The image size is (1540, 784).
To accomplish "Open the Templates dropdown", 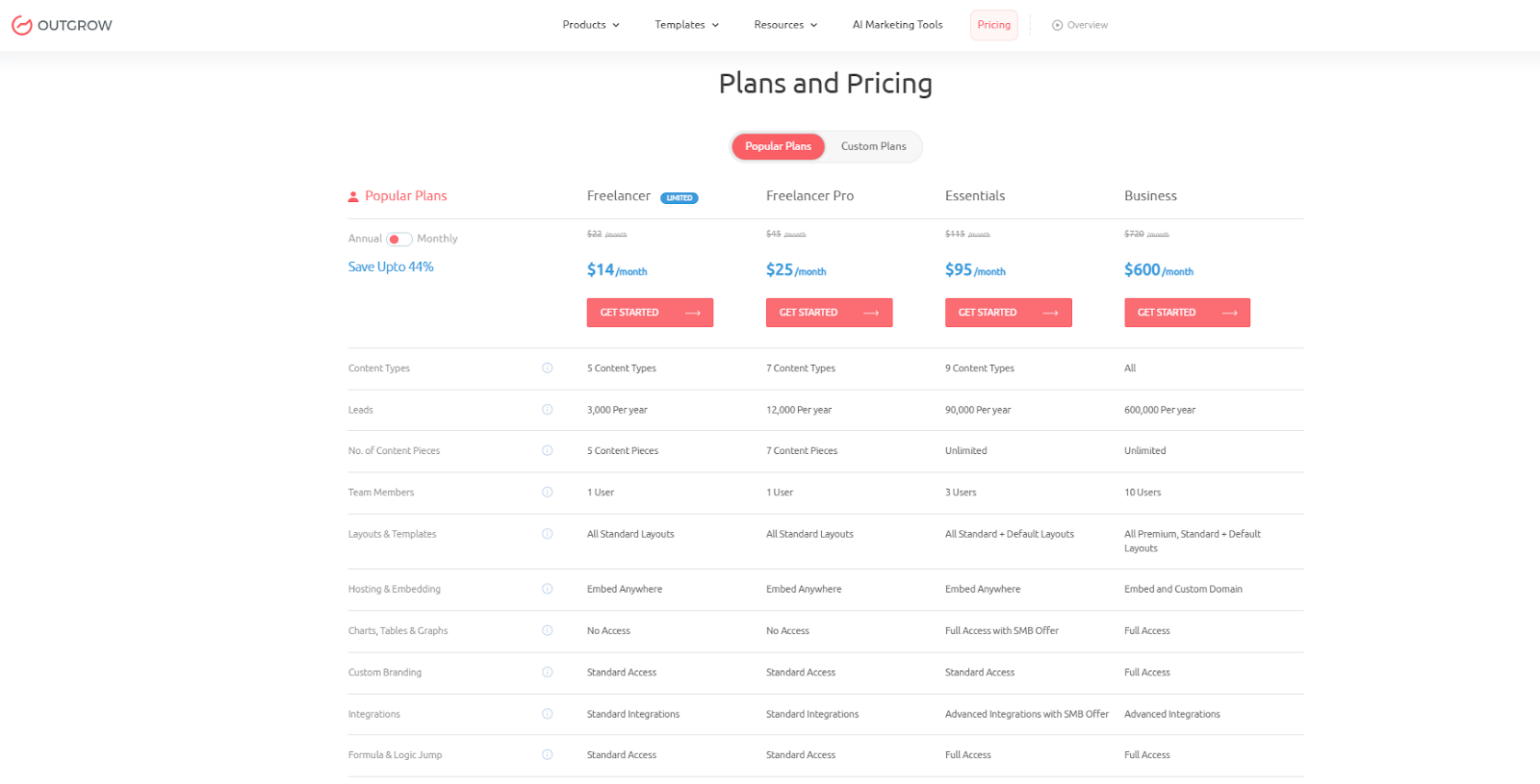I will click(x=686, y=25).
